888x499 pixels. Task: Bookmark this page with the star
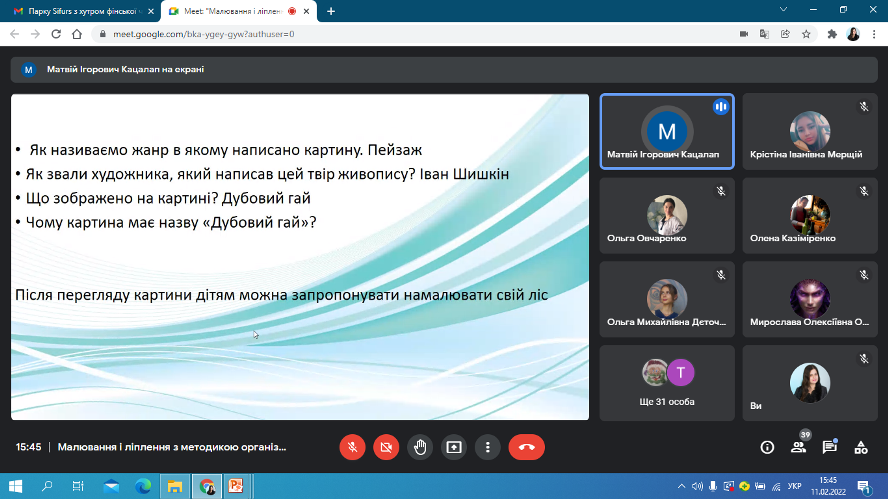pos(806,34)
